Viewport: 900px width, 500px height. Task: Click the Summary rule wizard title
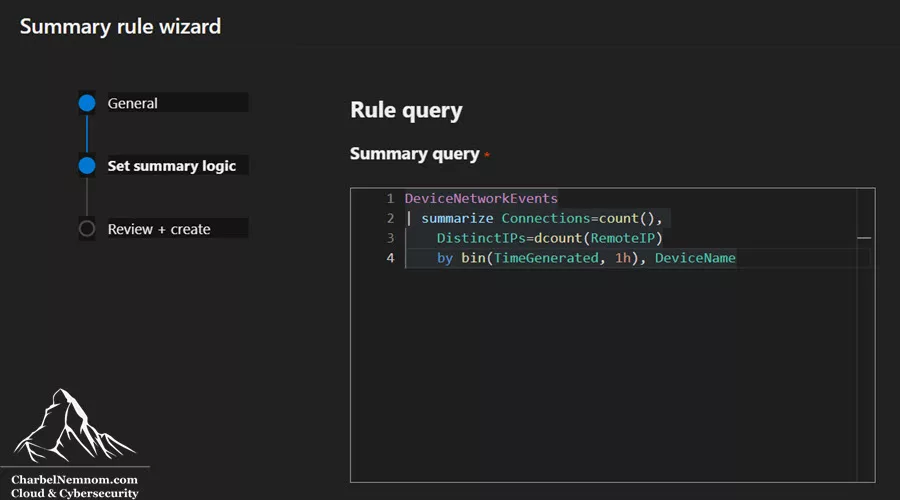click(121, 26)
